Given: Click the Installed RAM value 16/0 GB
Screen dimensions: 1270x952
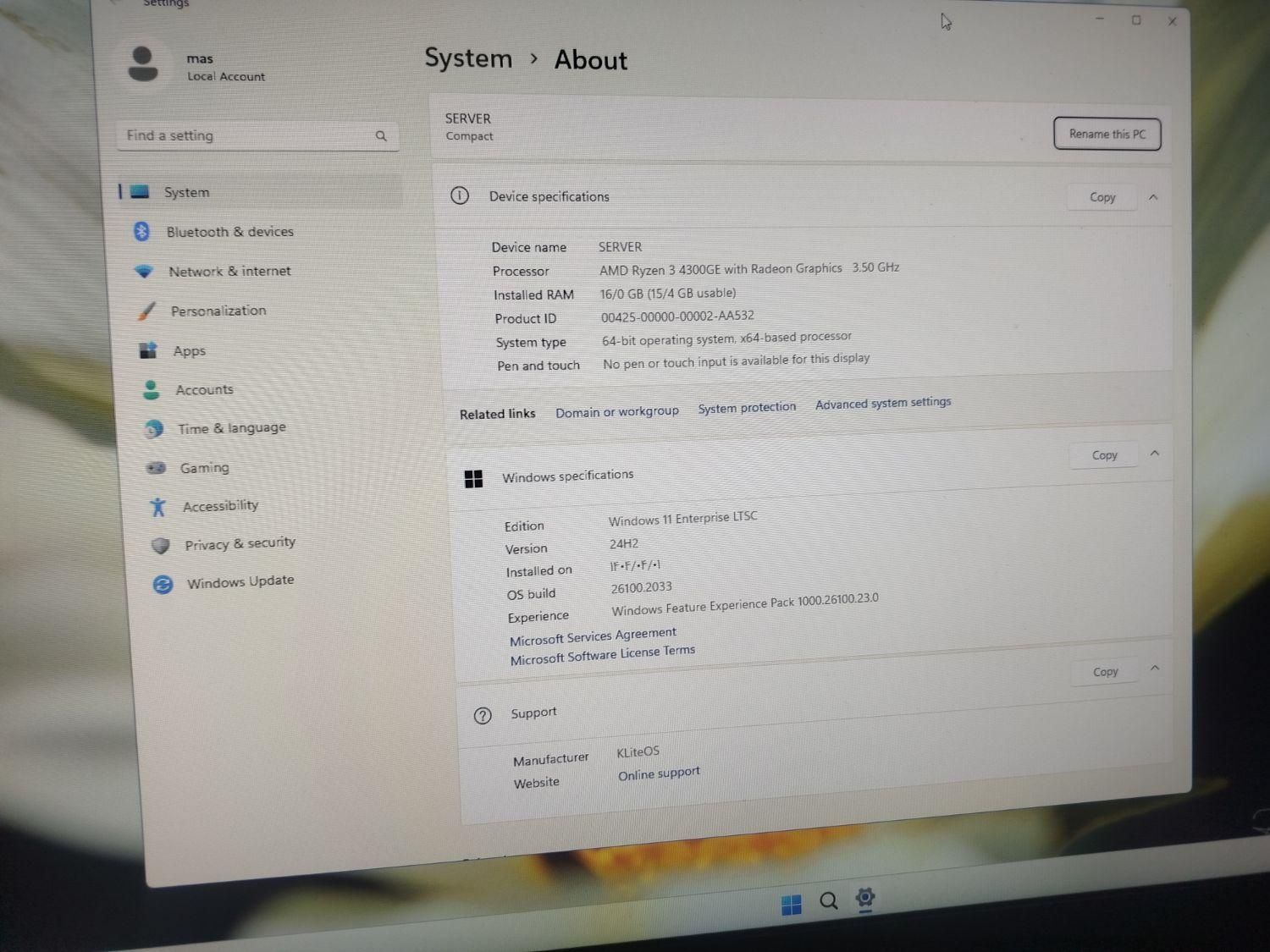Looking at the screenshot, I should pos(668,294).
